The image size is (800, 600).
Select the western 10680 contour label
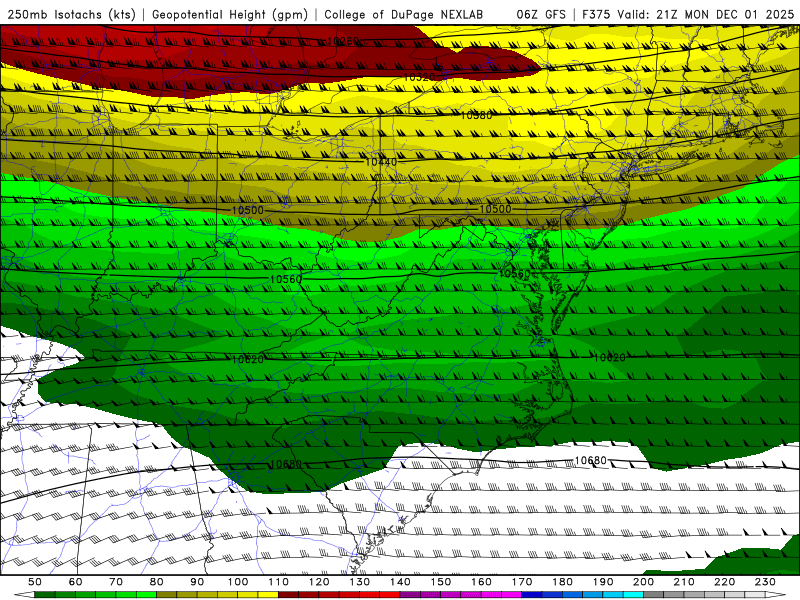click(286, 464)
